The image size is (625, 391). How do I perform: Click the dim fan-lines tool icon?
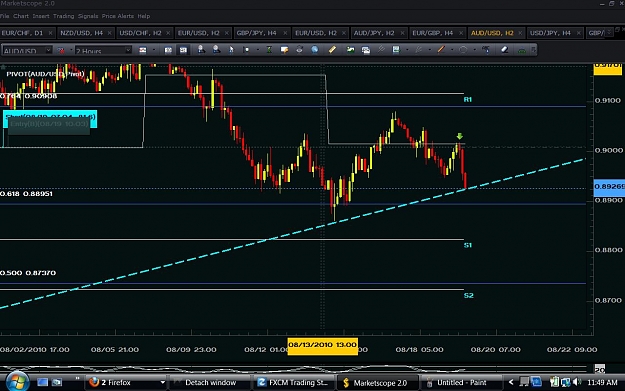coord(419,50)
